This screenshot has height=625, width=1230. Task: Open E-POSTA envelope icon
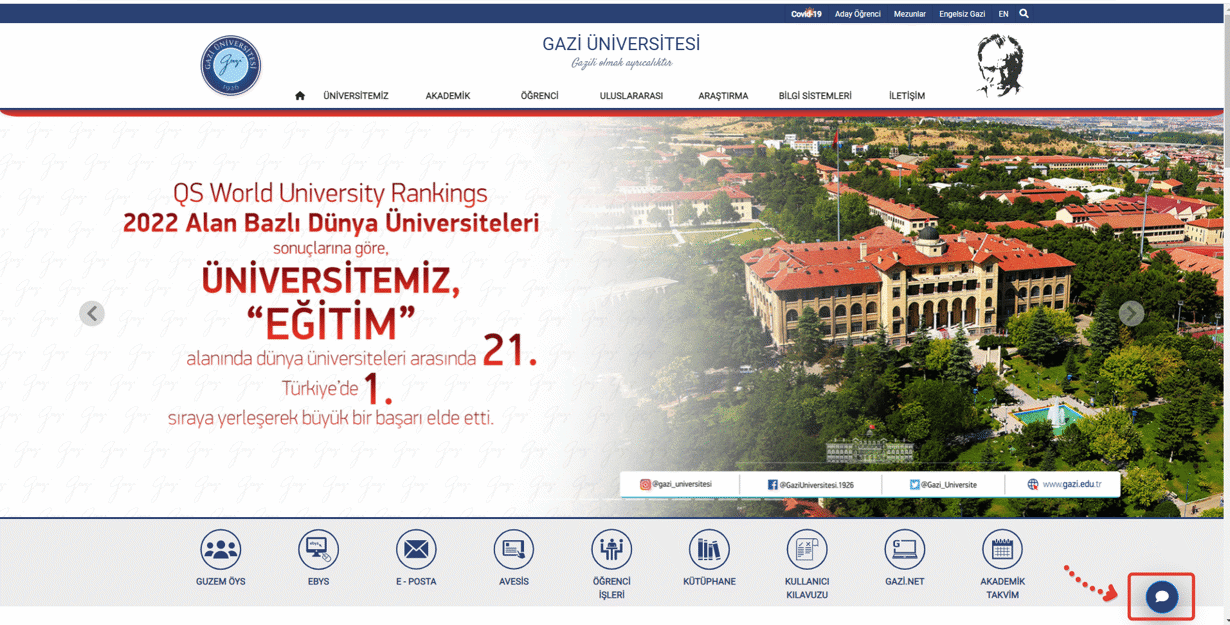coord(416,549)
